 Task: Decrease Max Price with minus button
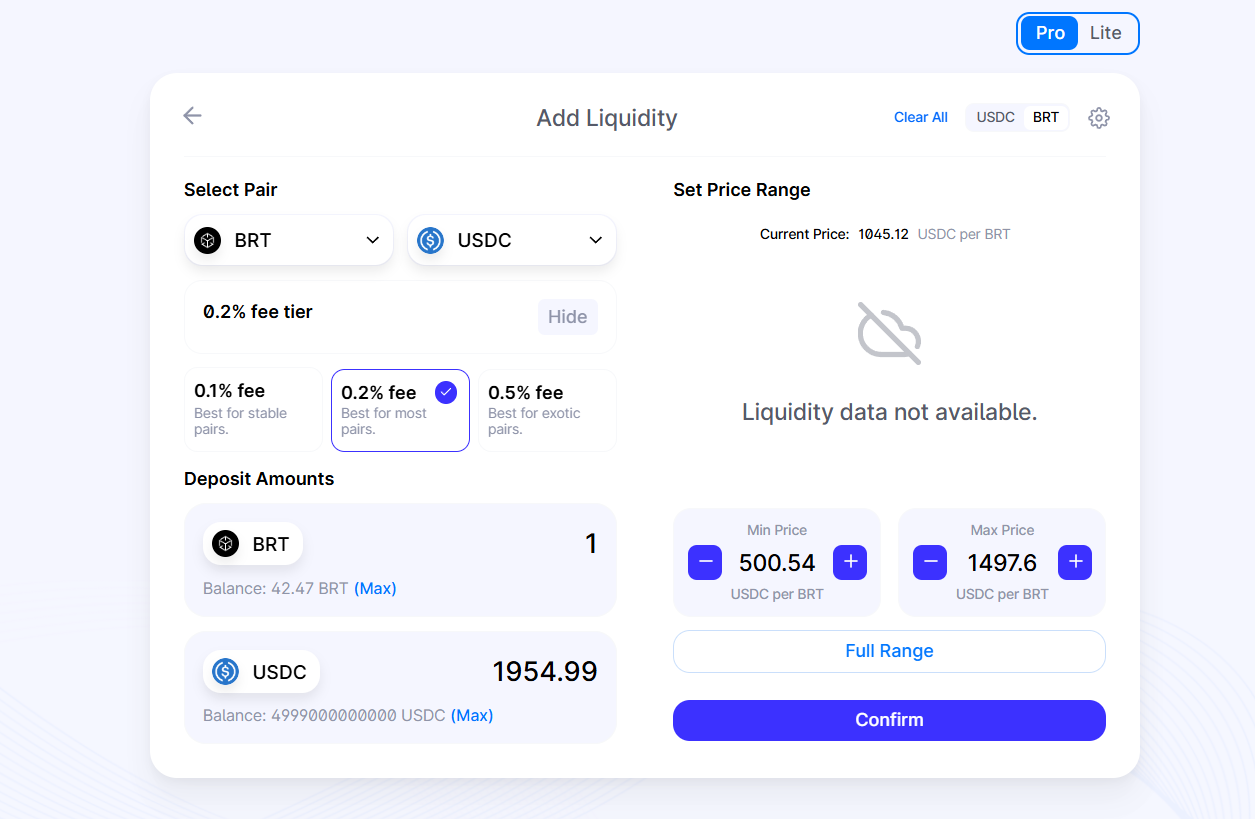tap(930, 563)
